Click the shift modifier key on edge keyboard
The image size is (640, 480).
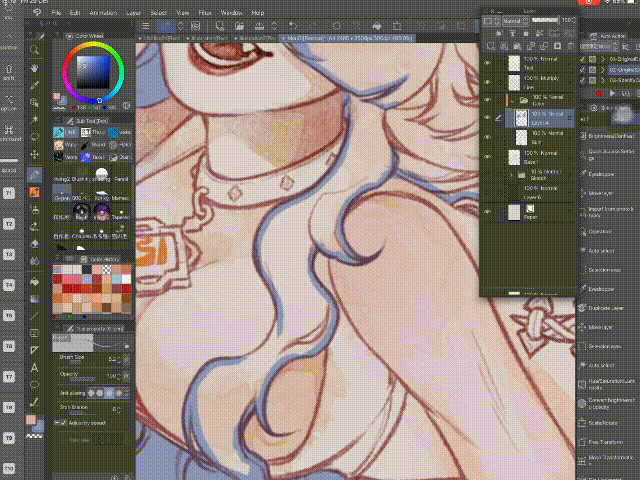coord(9,72)
